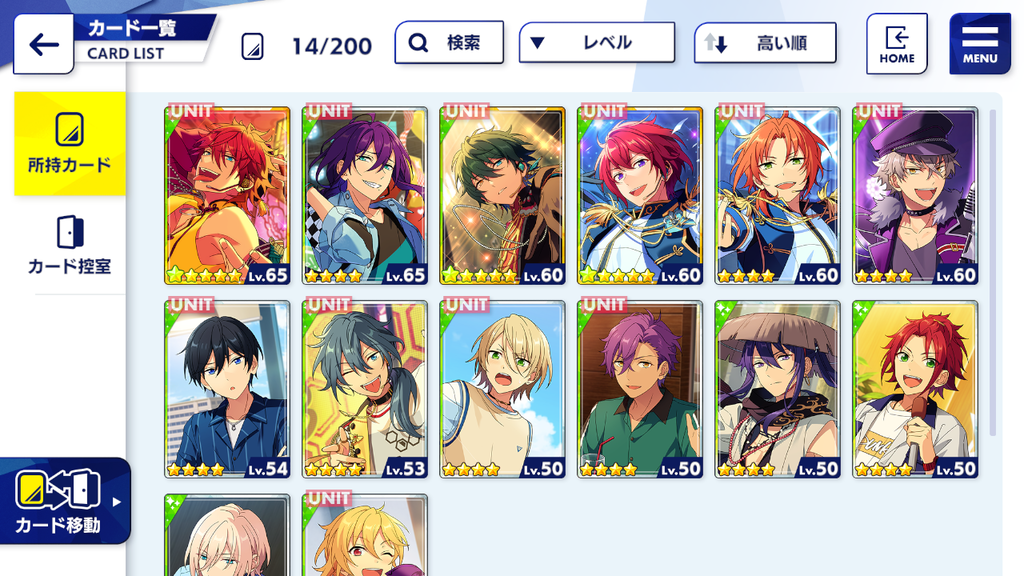Tap the back arrow icon
Screen dimensions: 1024x576
tap(44, 44)
